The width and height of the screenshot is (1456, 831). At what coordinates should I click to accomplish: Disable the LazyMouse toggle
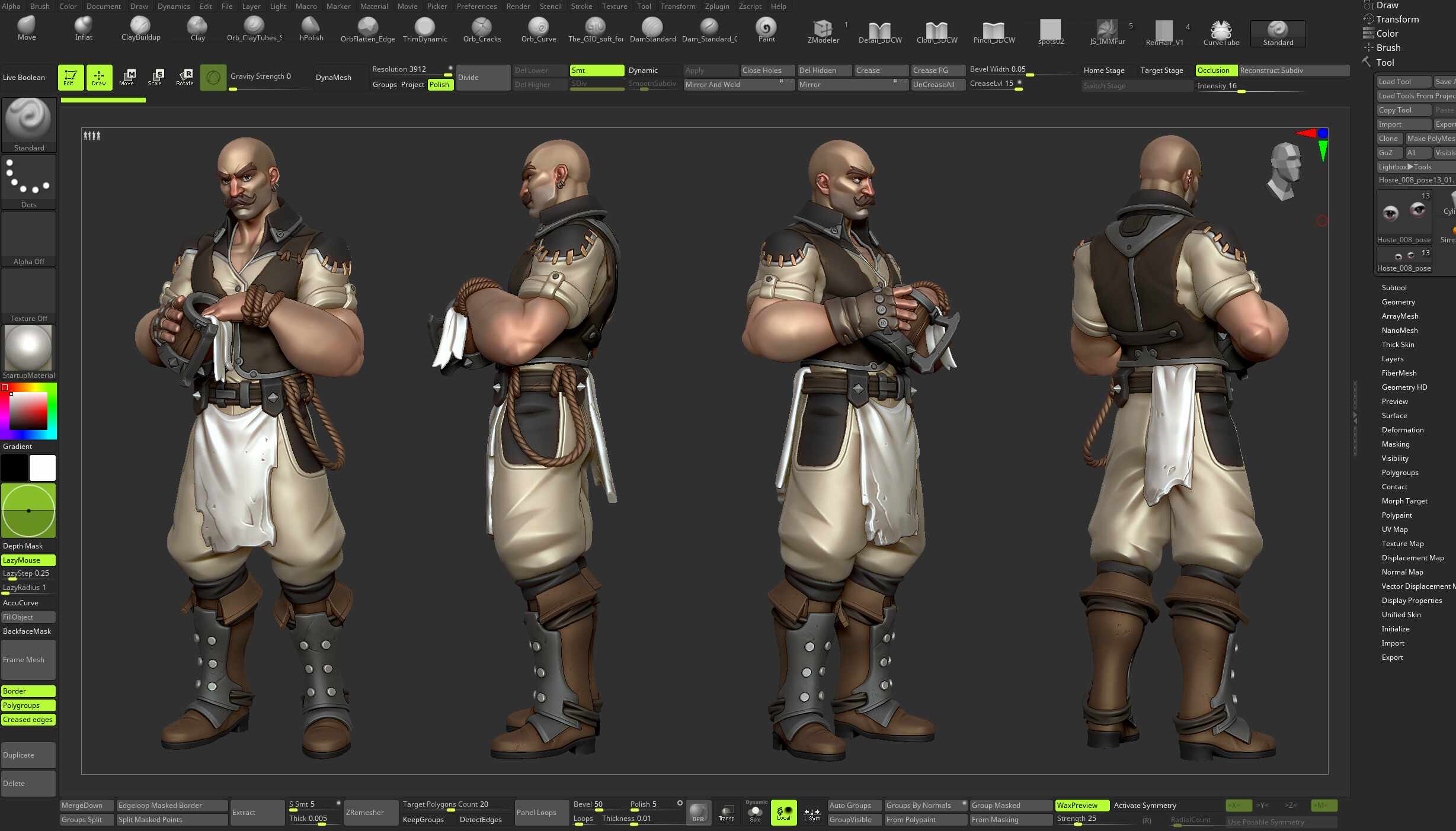point(28,560)
